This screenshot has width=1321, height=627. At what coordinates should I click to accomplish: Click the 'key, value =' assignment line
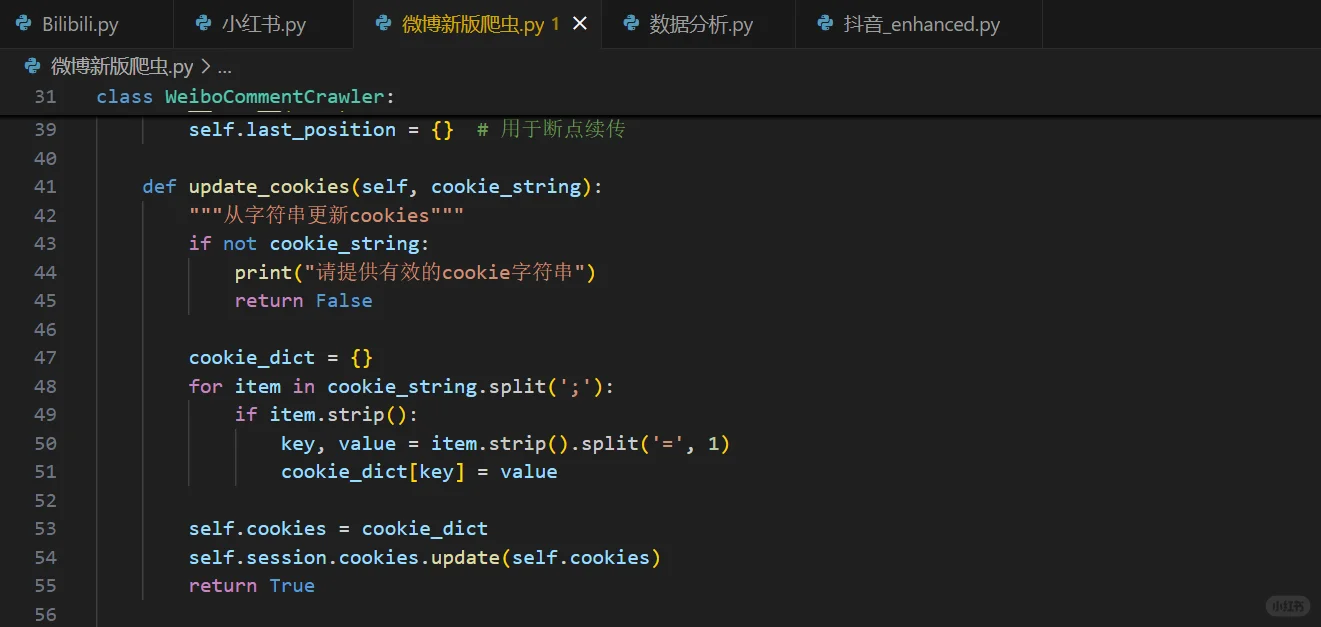coord(506,443)
